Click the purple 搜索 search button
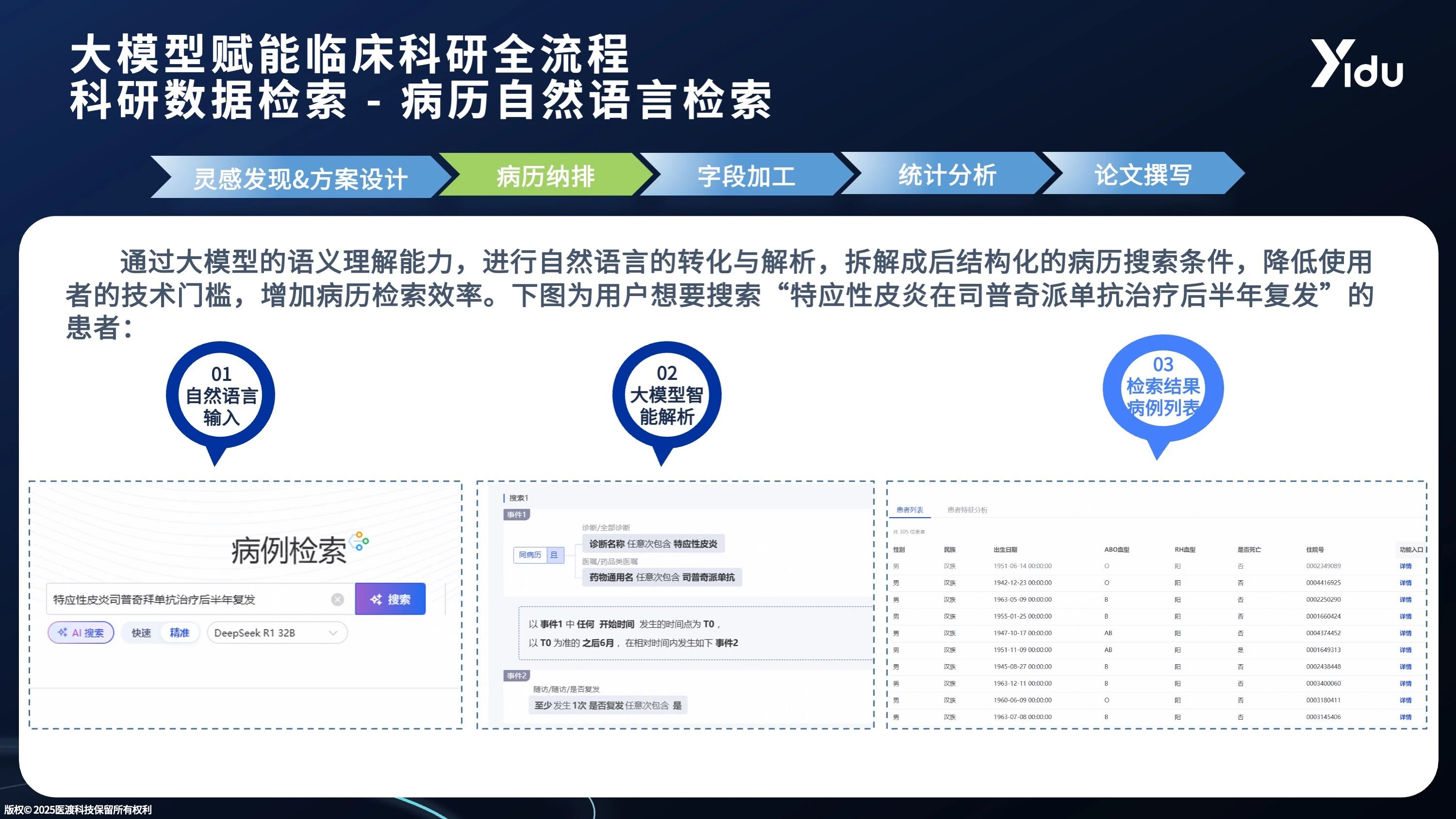The image size is (1456, 819). click(390, 599)
